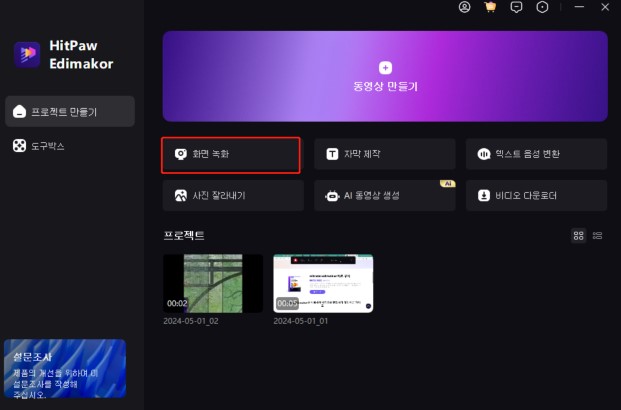
Task: Open the feedback message icon
Action: [516, 7]
